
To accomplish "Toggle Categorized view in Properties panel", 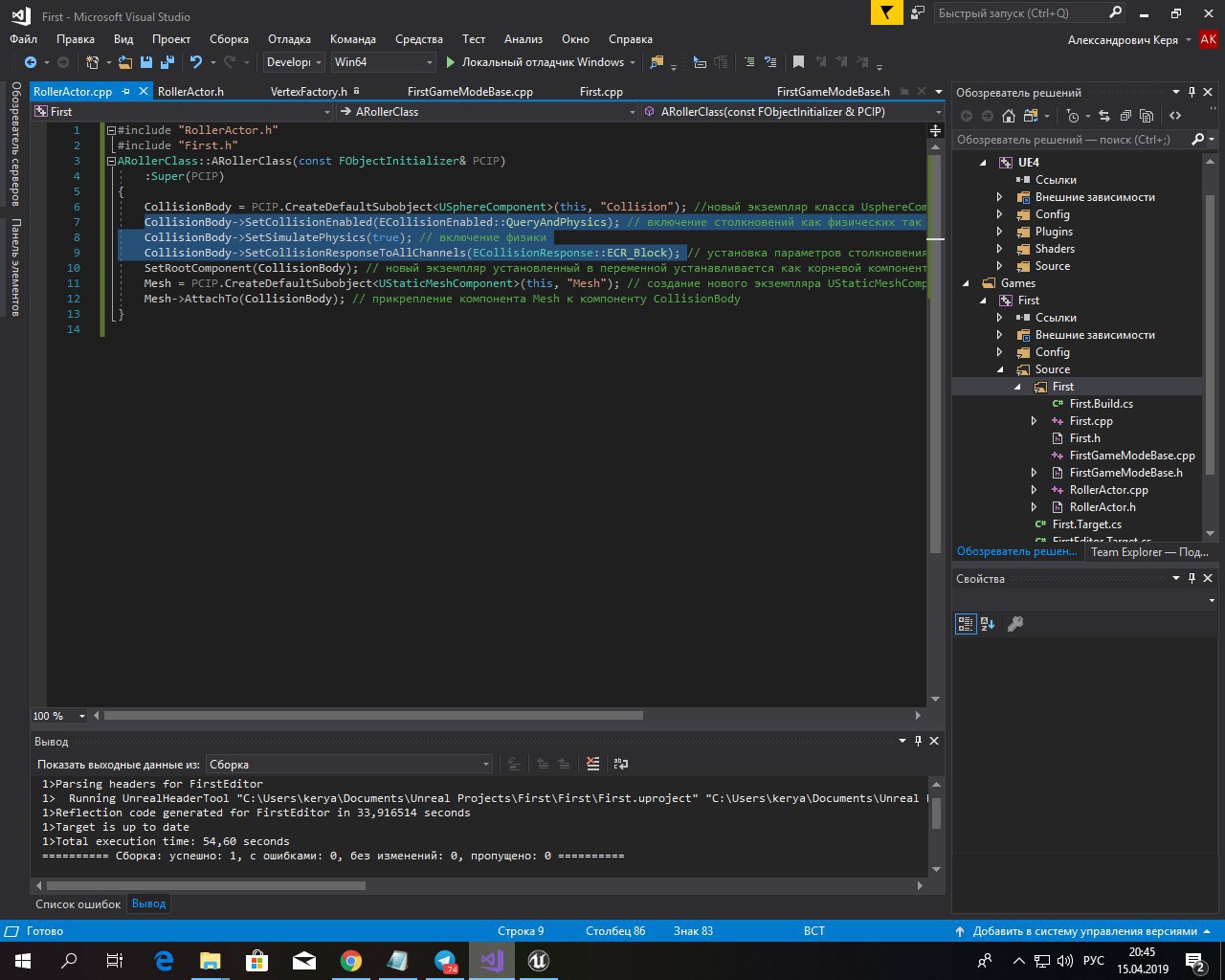I will pyautogui.click(x=966, y=624).
